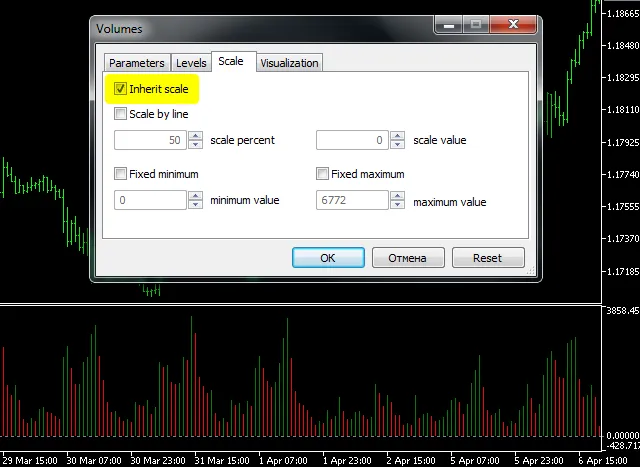Click the OK button
Image resolution: width=640 pixels, height=467 pixels.
[x=328, y=258]
